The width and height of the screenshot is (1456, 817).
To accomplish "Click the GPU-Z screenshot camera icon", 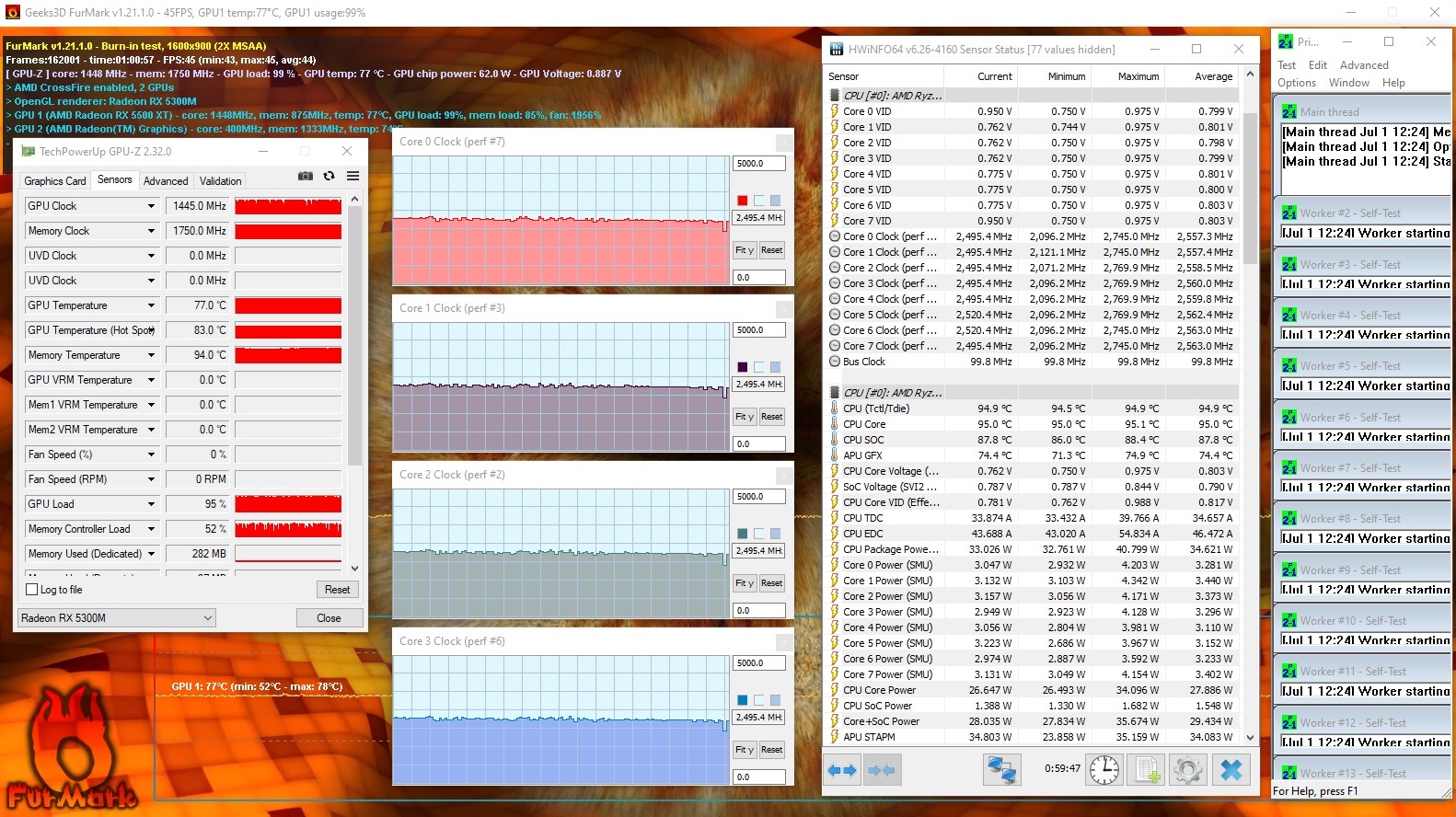I will click(x=305, y=176).
